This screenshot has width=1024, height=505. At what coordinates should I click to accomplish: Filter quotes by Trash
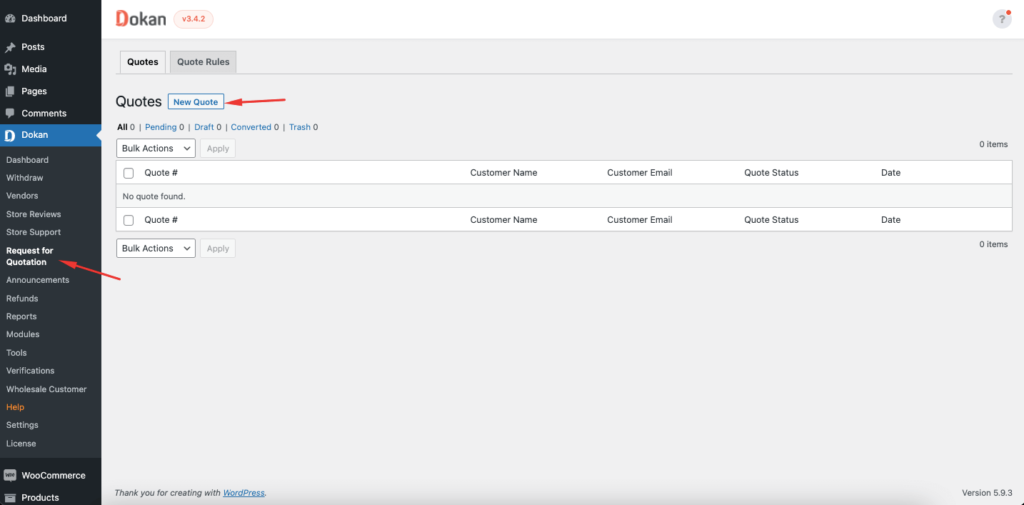tap(300, 127)
